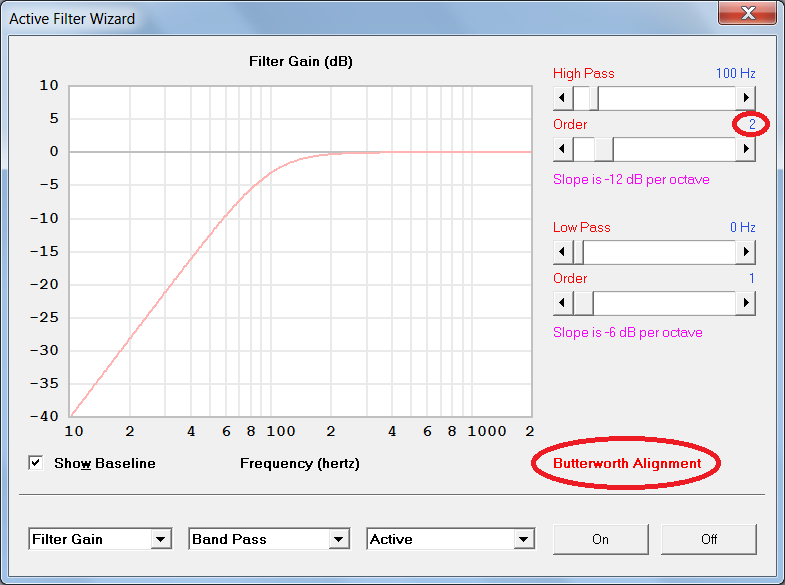Click the High Pass frequency left arrow
Screen dimensions: 785x585
[x=563, y=98]
